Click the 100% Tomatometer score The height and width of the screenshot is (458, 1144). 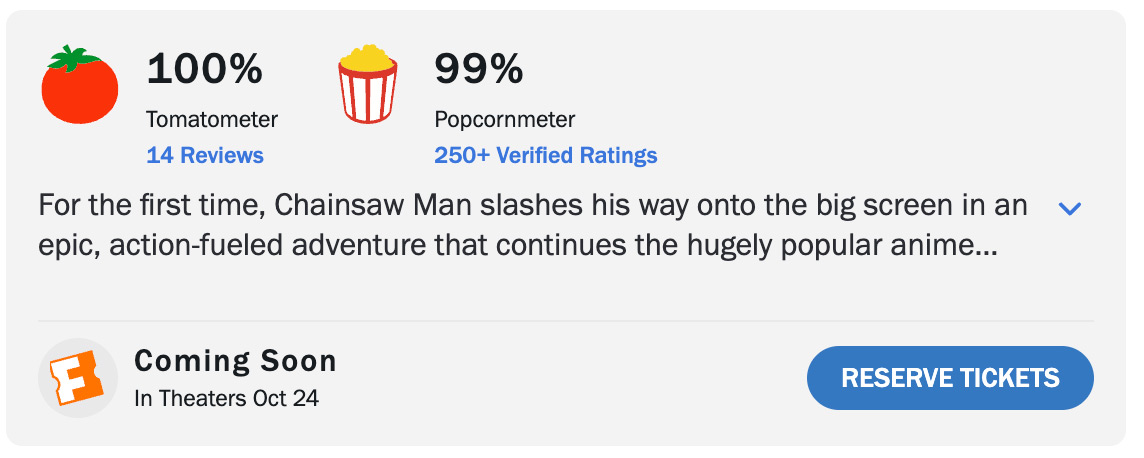coord(204,70)
